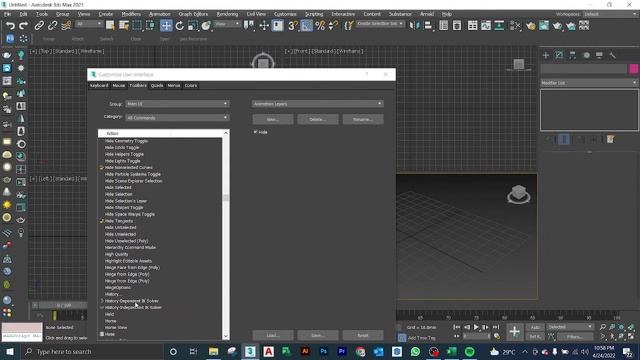Open Render Setup teapot icon
The image size is (640, 360).
544,26
